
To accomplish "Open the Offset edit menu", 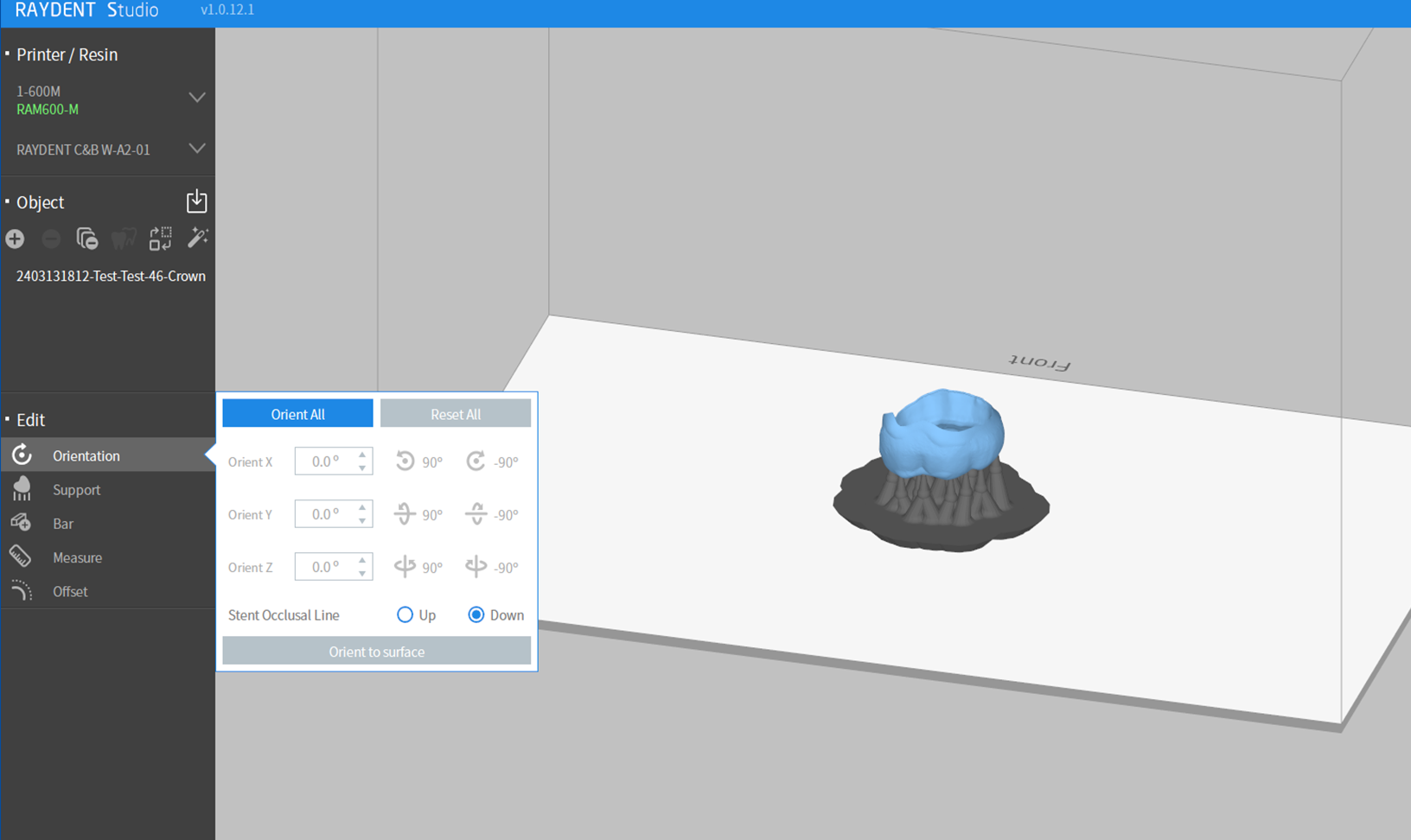I will coord(70,592).
